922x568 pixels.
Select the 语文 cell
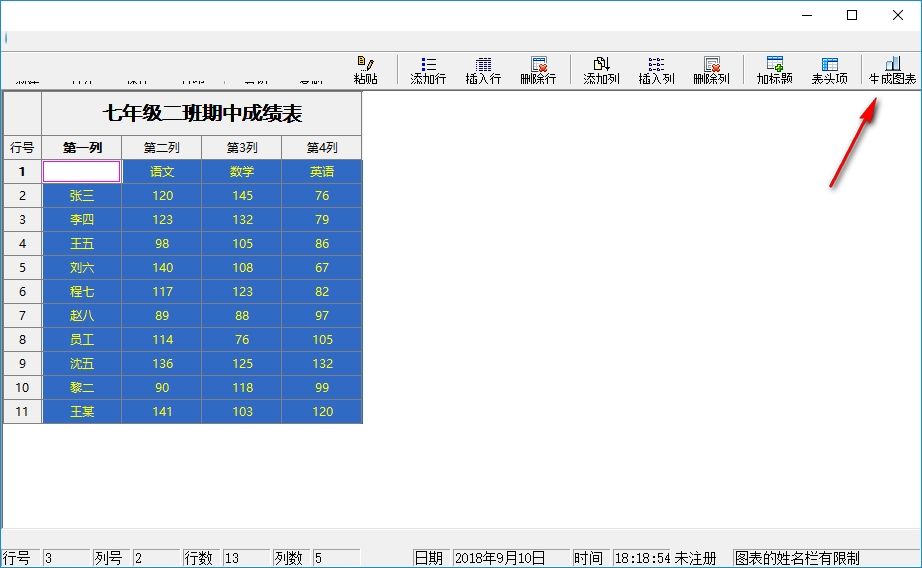tap(162, 172)
